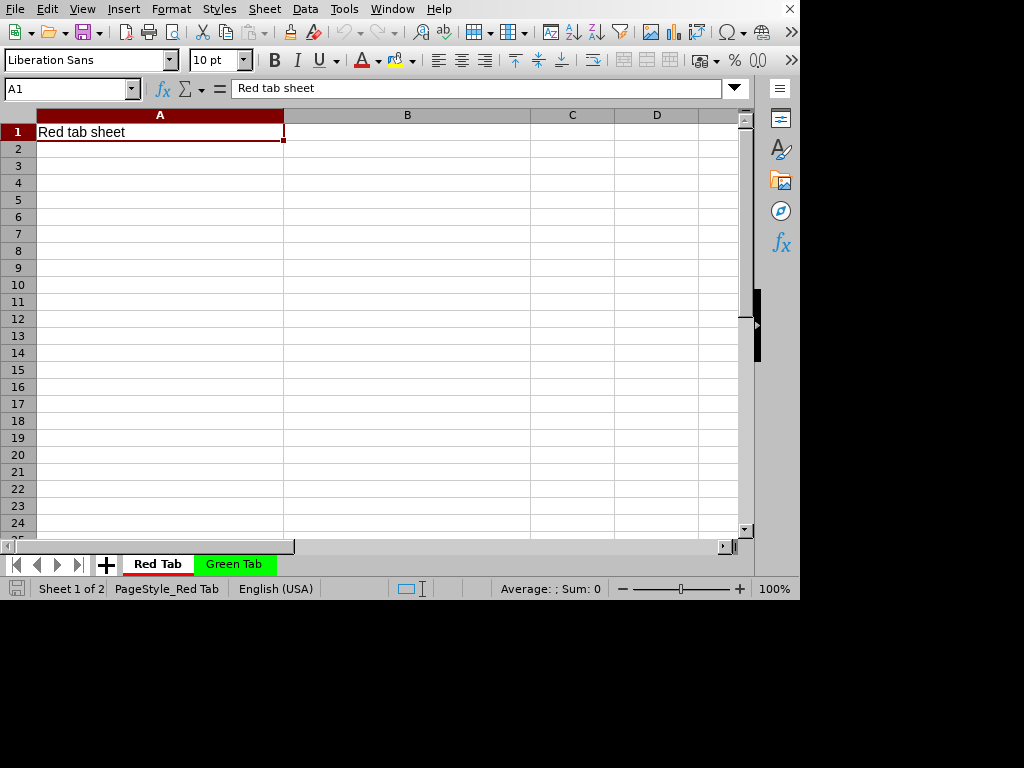Toggle Bold formatting
Image resolution: width=1024 pixels, height=768 pixels.
pyautogui.click(x=274, y=60)
